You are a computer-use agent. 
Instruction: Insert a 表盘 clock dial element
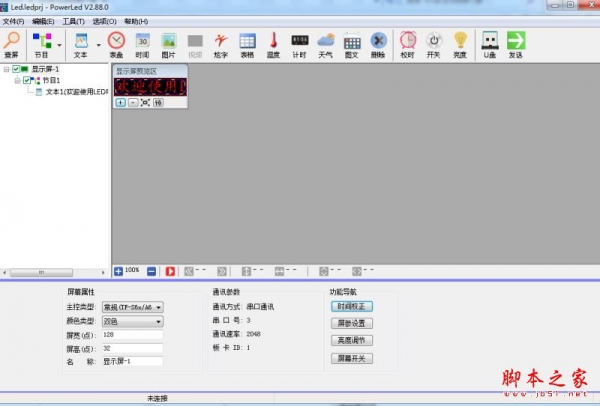coord(116,43)
